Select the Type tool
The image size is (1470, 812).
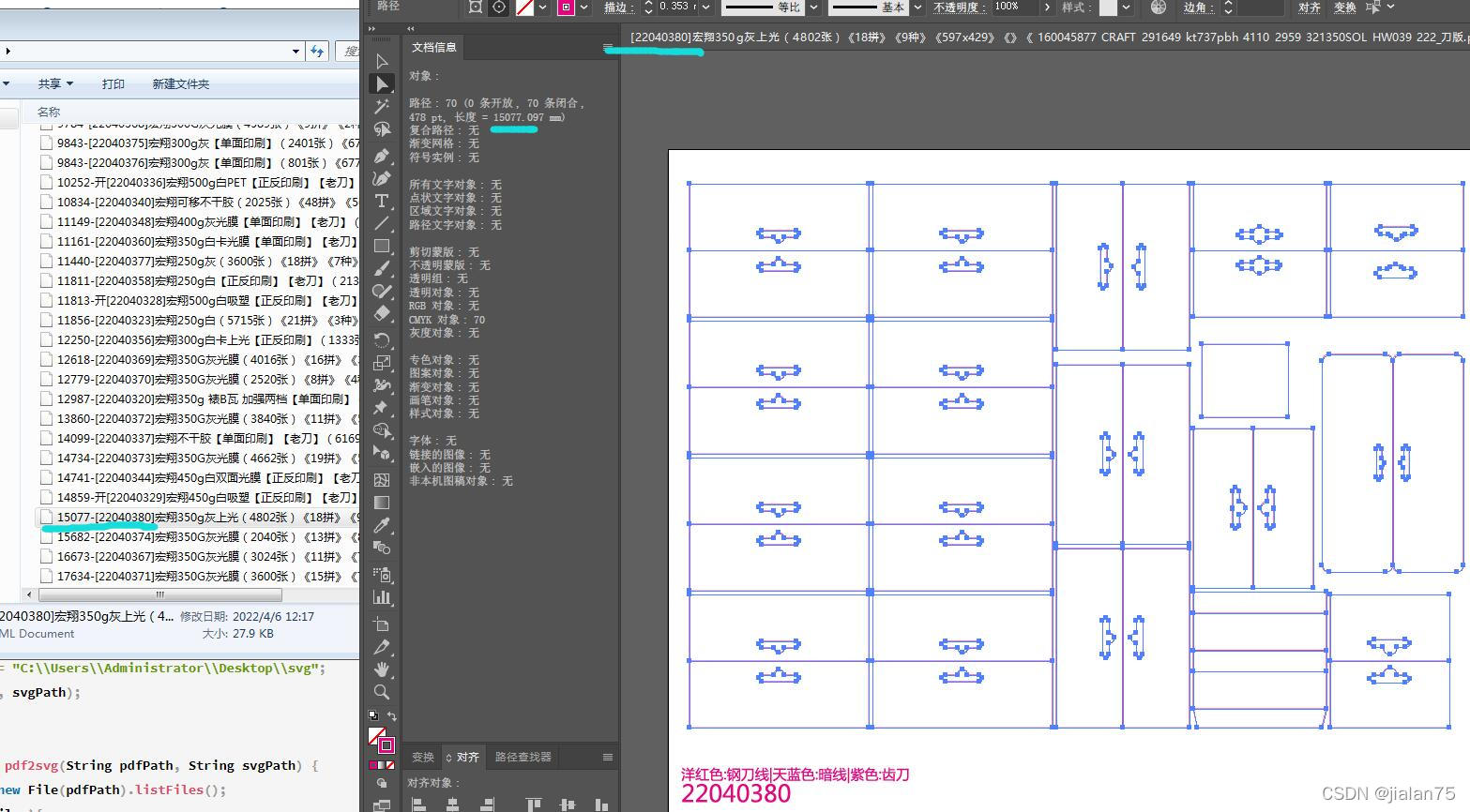point(382,201)
